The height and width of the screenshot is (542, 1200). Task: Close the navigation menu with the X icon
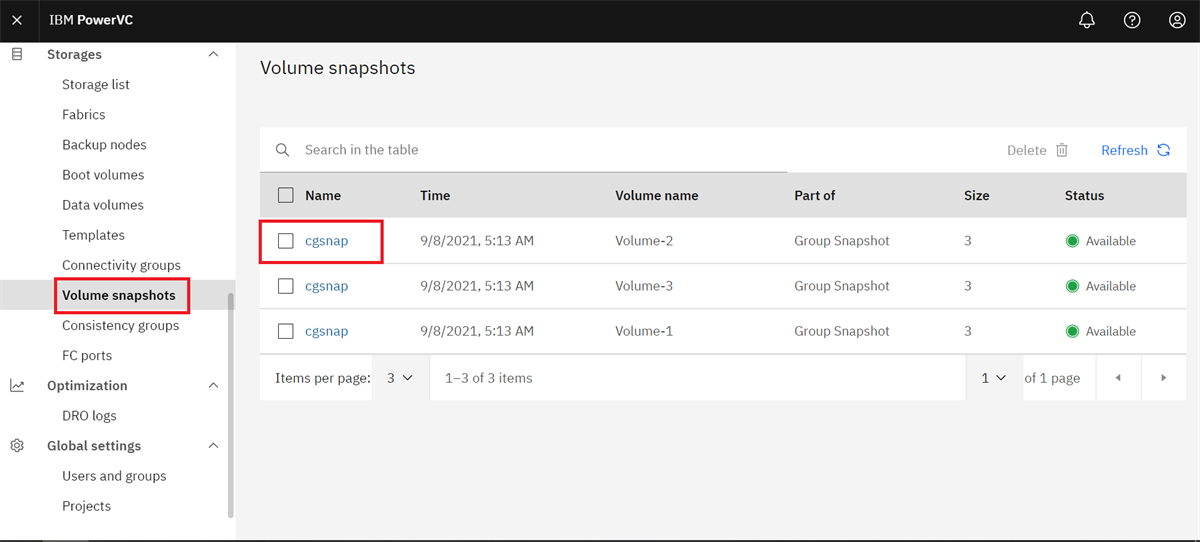(17, 20)
